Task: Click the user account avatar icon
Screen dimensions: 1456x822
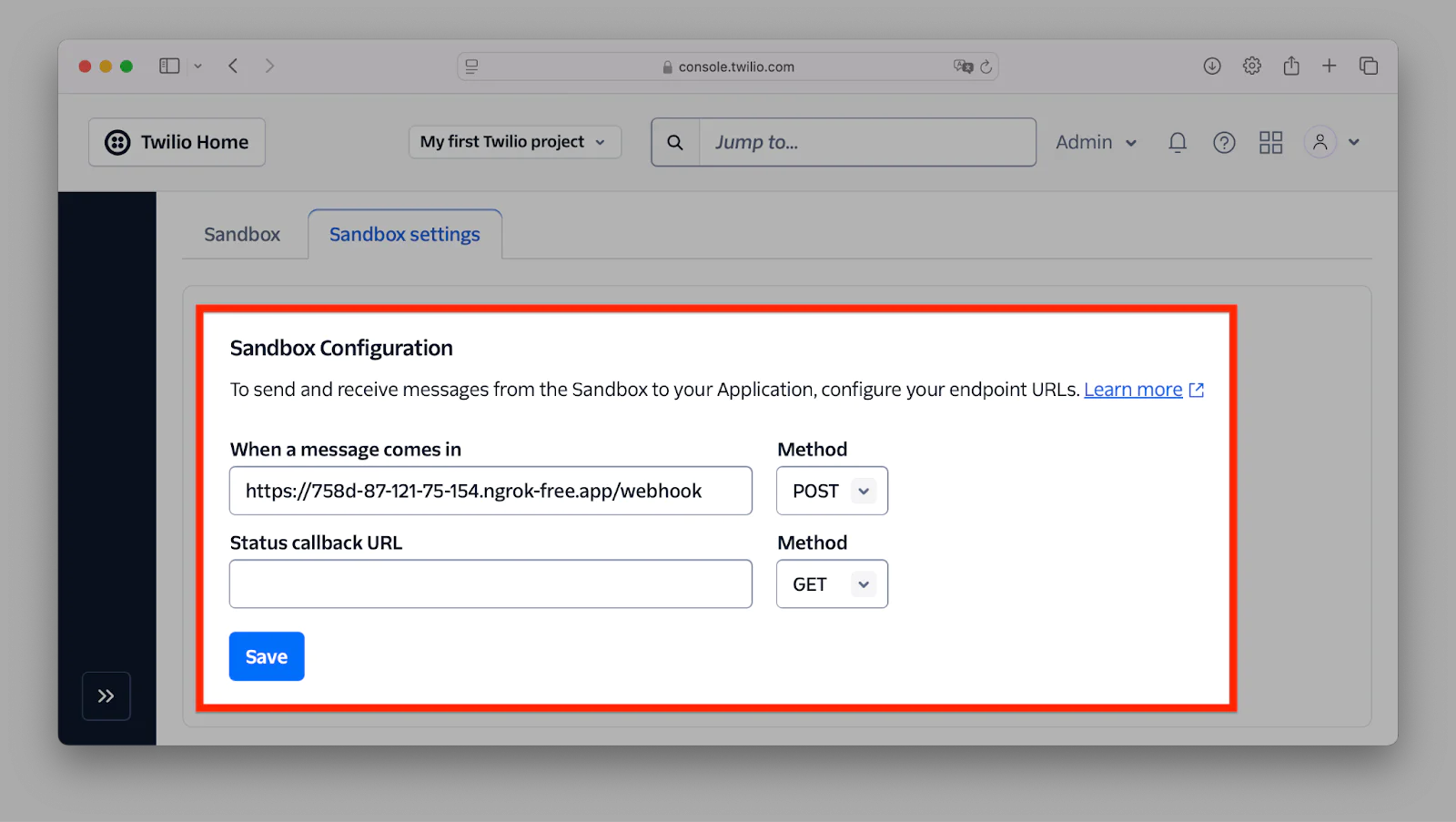Action: pos(1320,142)
